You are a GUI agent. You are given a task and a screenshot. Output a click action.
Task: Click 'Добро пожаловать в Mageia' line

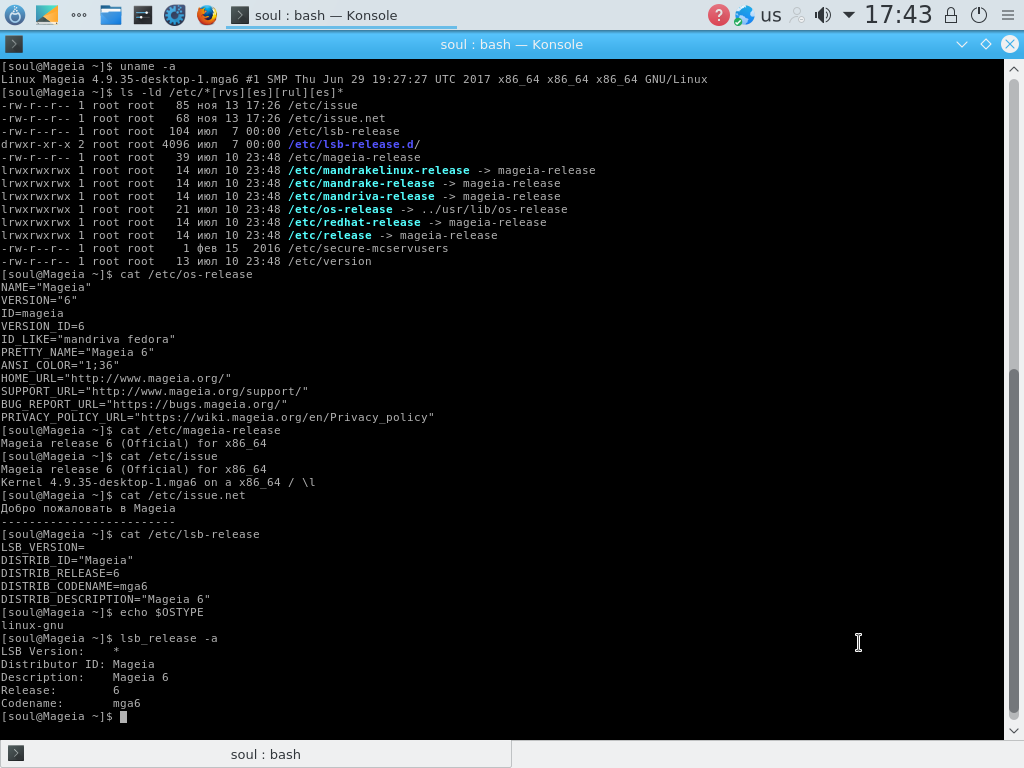(88, 509)
